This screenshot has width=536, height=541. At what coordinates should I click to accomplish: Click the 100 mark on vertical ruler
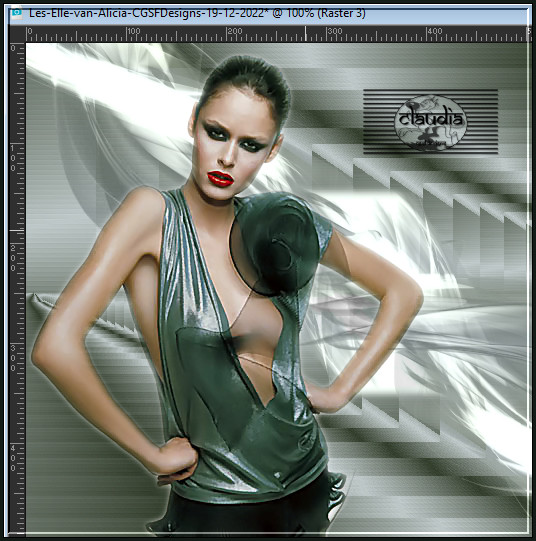point(13,158)
